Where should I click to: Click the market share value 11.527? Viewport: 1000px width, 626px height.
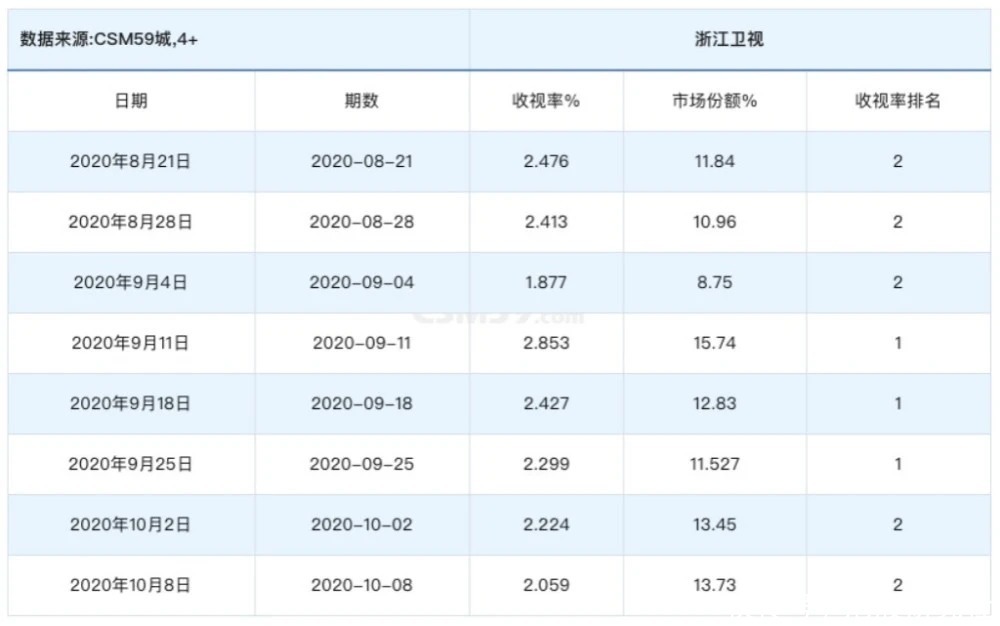[714, 464]
